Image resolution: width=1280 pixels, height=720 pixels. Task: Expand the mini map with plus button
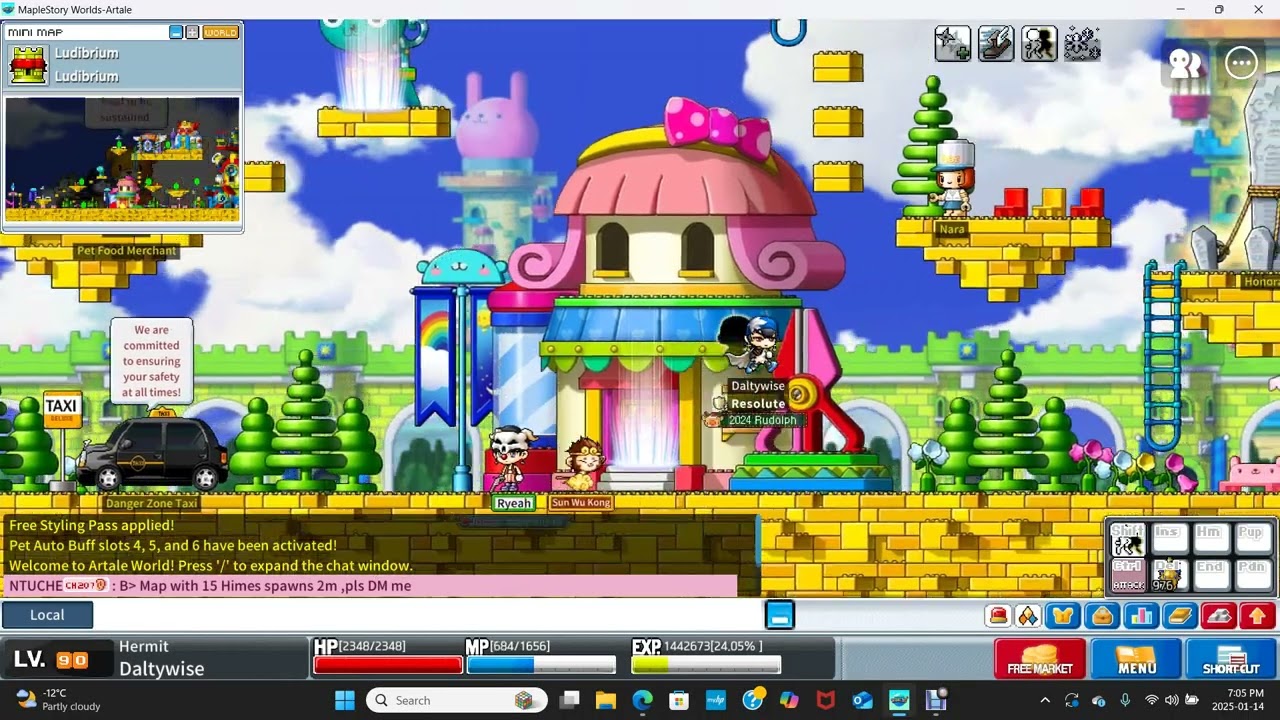point(192,32)
